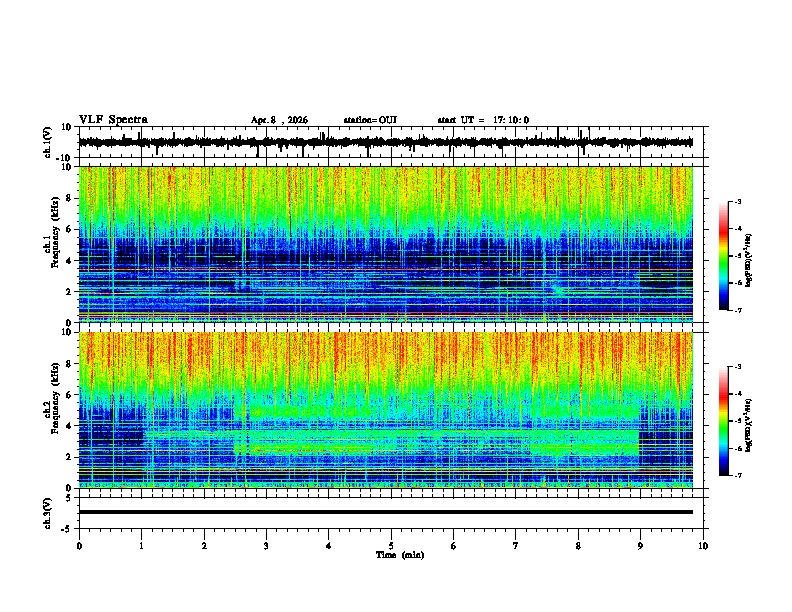This screenshot has height=612, width=792.
Task: Click the "8" kHz tick on ch.2 frequency axis
Action: [70, 364]
